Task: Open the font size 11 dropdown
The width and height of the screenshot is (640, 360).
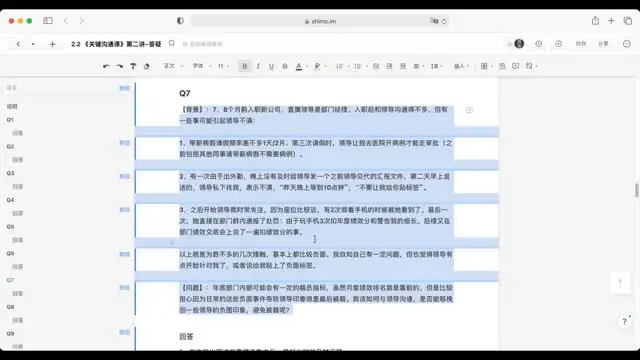Action: point(223,66)
